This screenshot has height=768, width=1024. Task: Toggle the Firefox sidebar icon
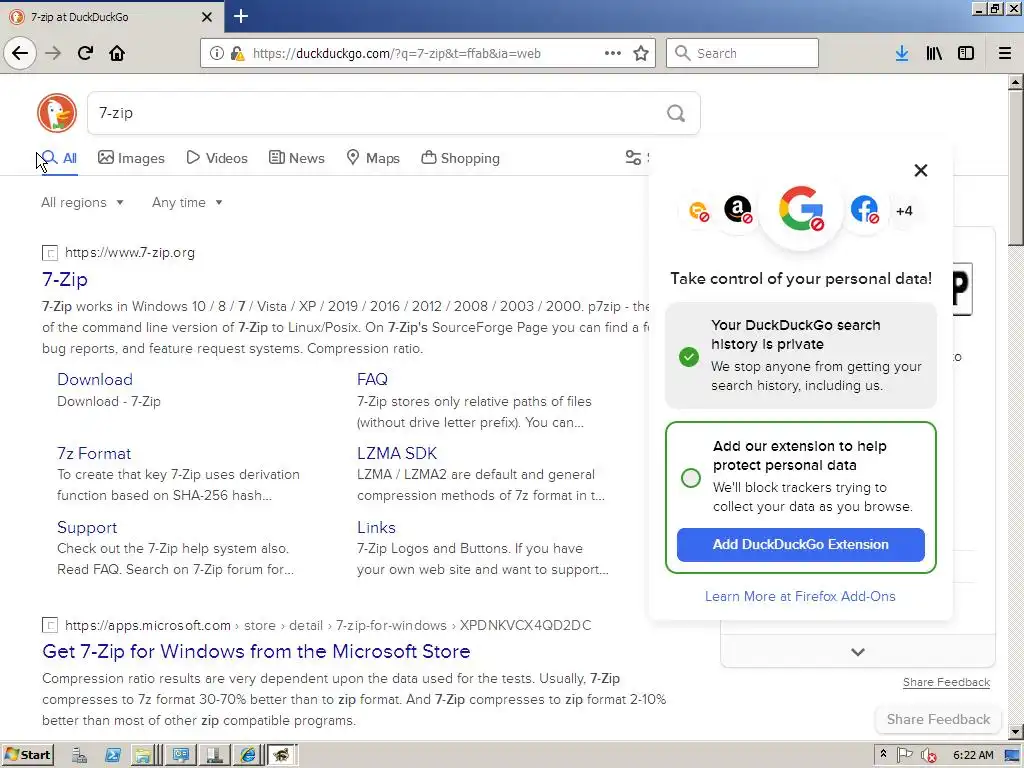(x=966, y=54)
